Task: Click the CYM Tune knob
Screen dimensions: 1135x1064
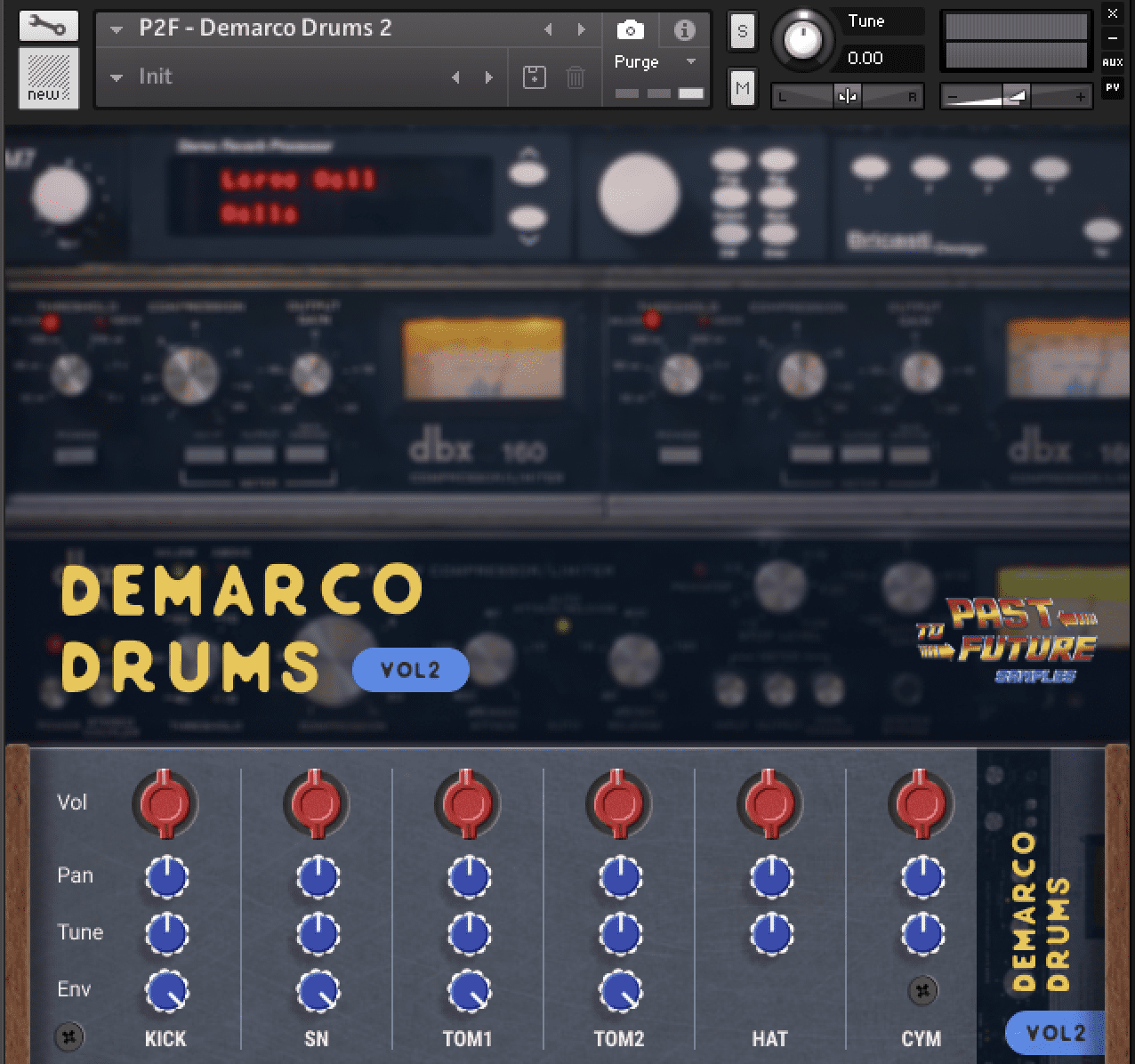Action: [922, 933]
